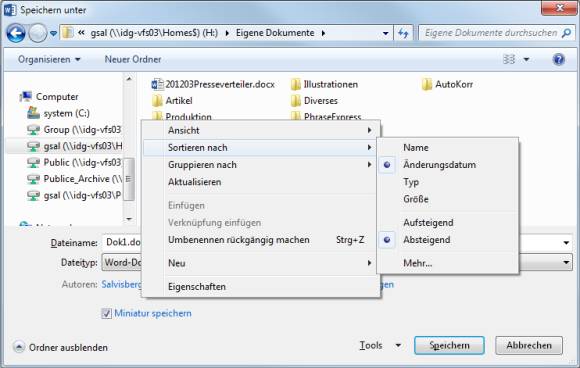The image size is (580, 368).
Task: Click folder tree scrollbar down arrow
Action: point(129,219)
